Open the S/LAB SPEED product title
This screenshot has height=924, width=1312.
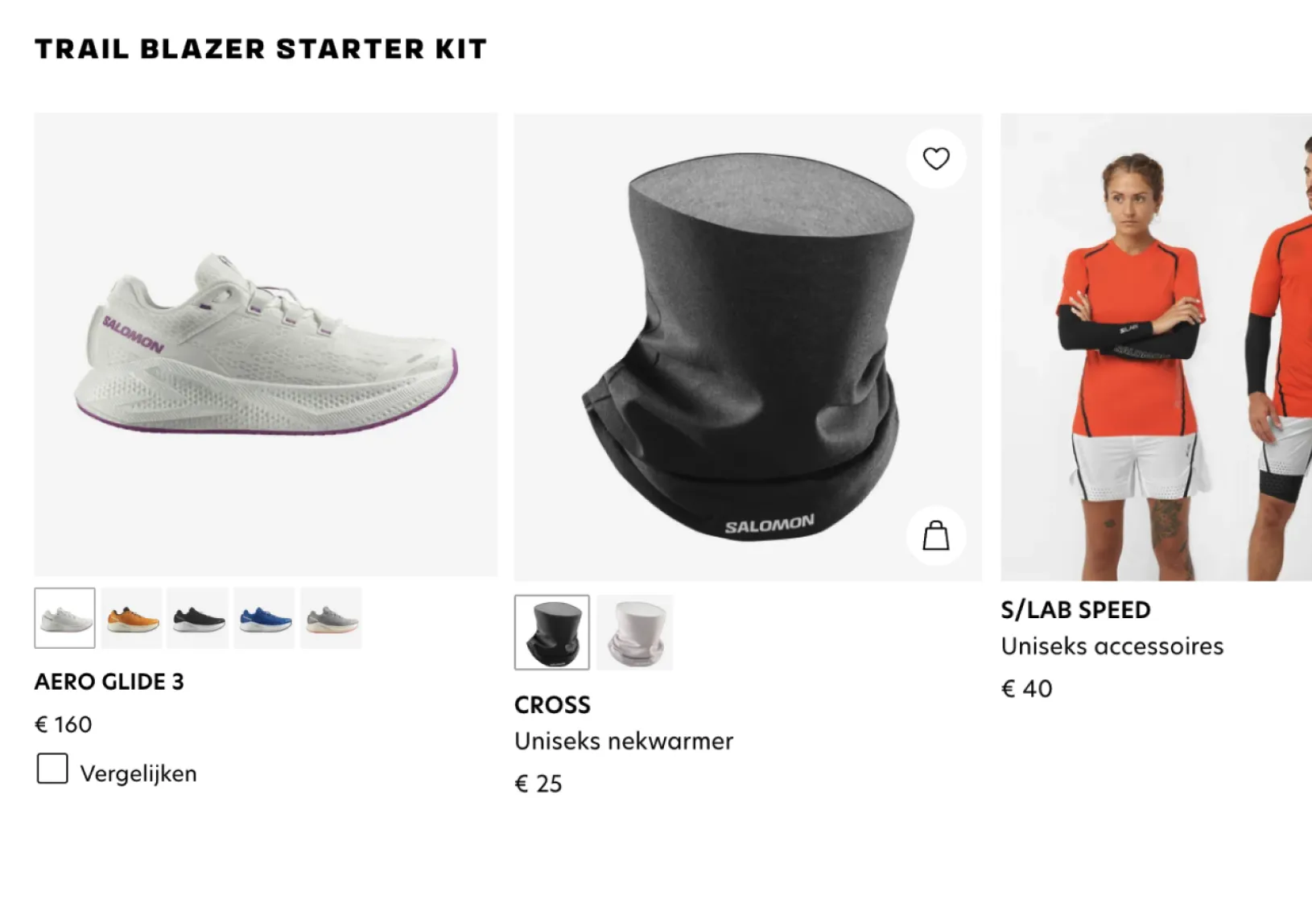[x=1076, y=610]
